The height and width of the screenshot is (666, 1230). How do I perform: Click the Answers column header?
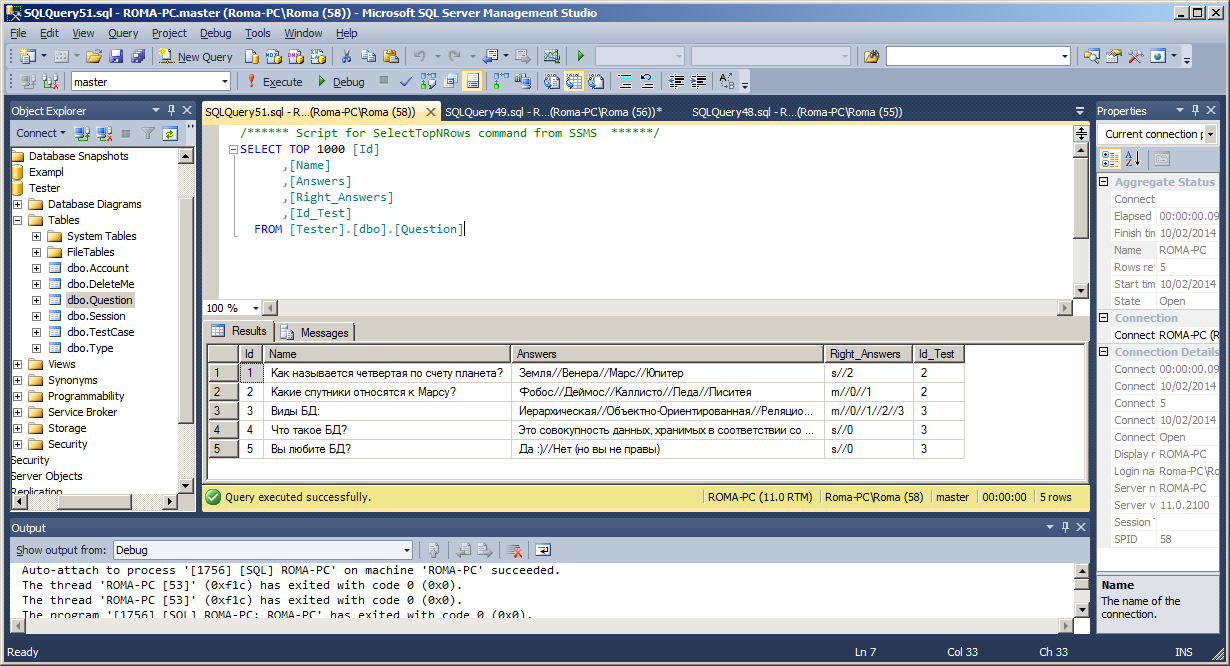click(669, 354)
